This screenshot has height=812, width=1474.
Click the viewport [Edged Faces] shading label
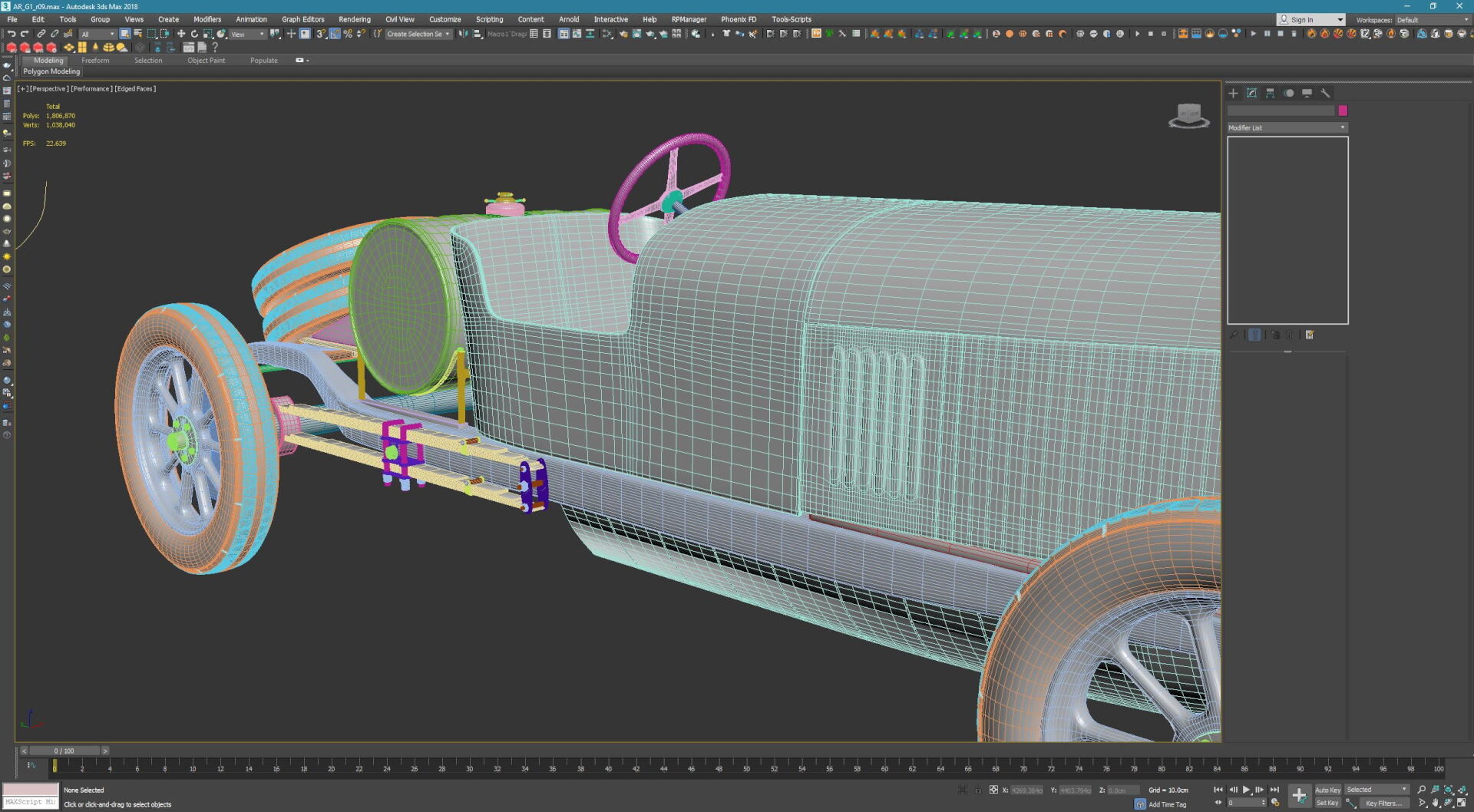pos(135,89)
